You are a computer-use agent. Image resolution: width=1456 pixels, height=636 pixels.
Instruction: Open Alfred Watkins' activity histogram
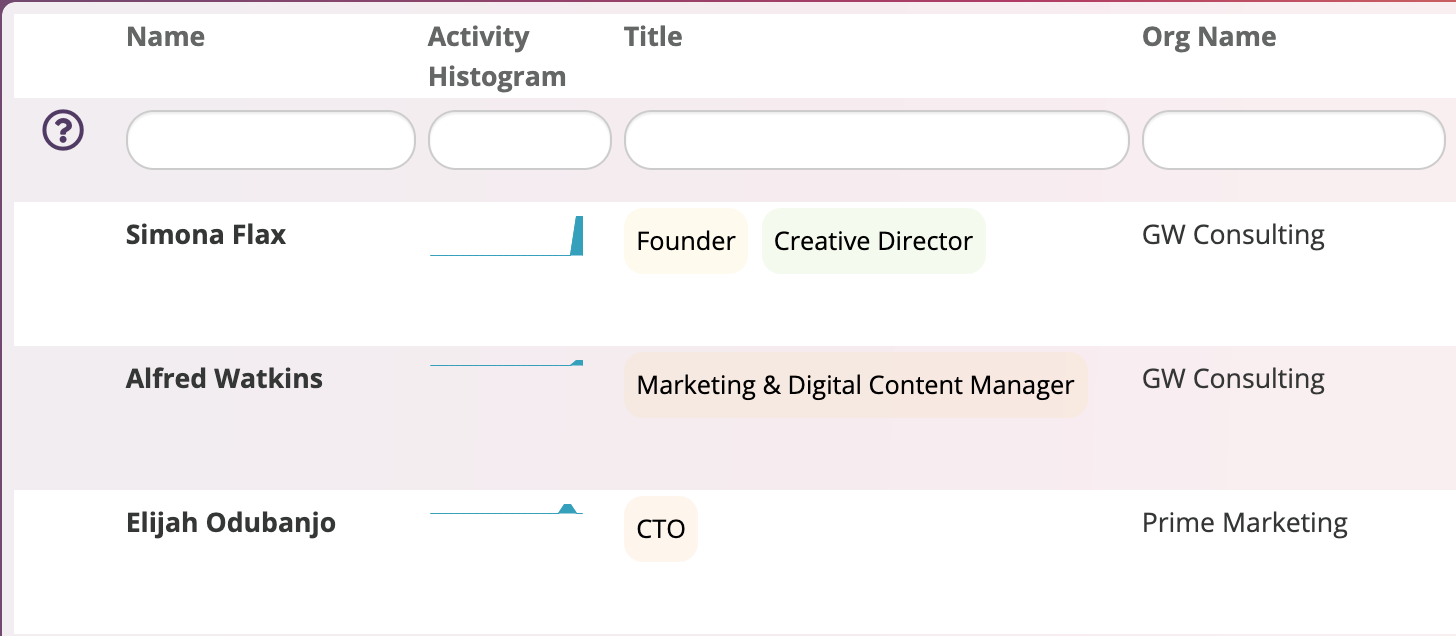pos(507,363)
